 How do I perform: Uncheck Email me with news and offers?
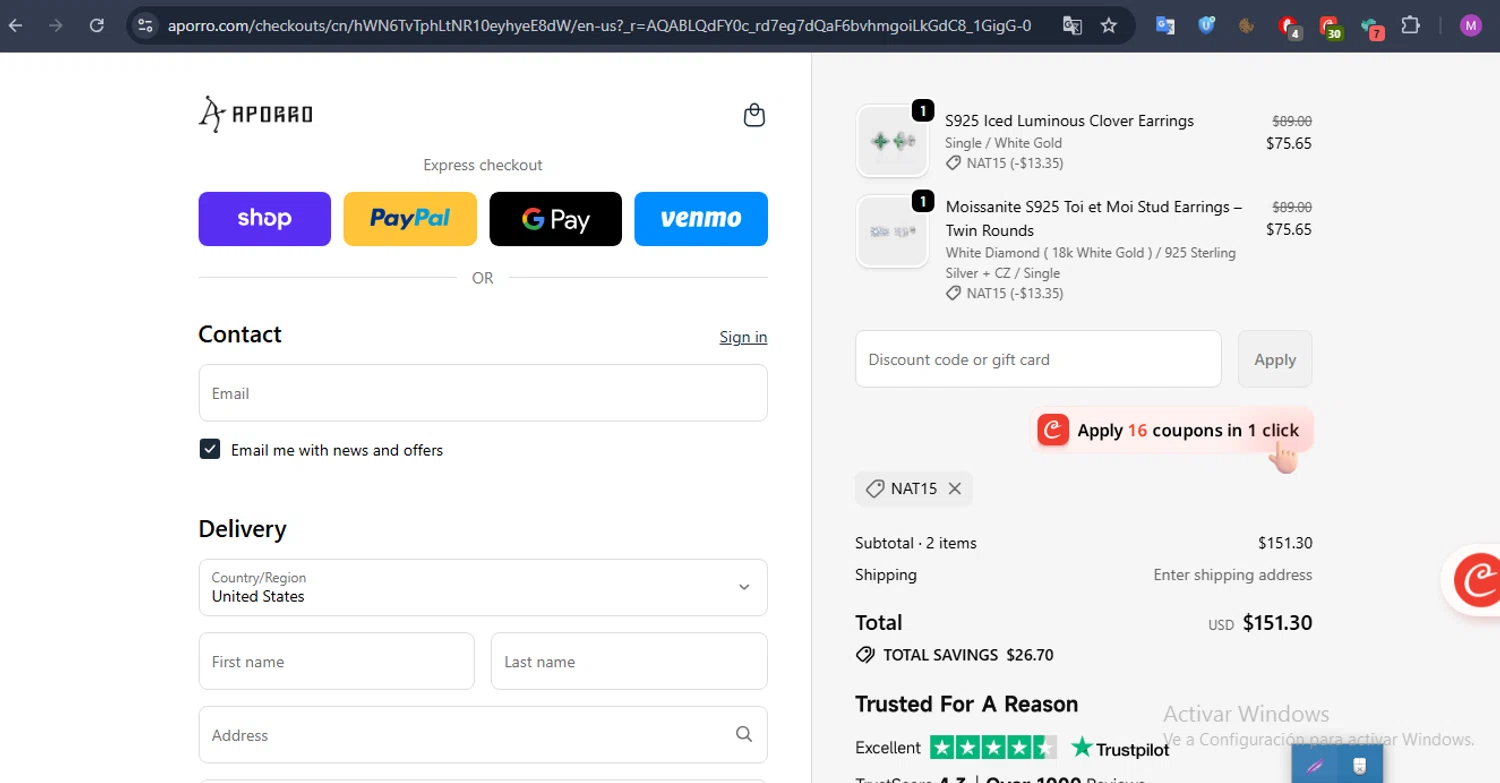pos(210,449)
